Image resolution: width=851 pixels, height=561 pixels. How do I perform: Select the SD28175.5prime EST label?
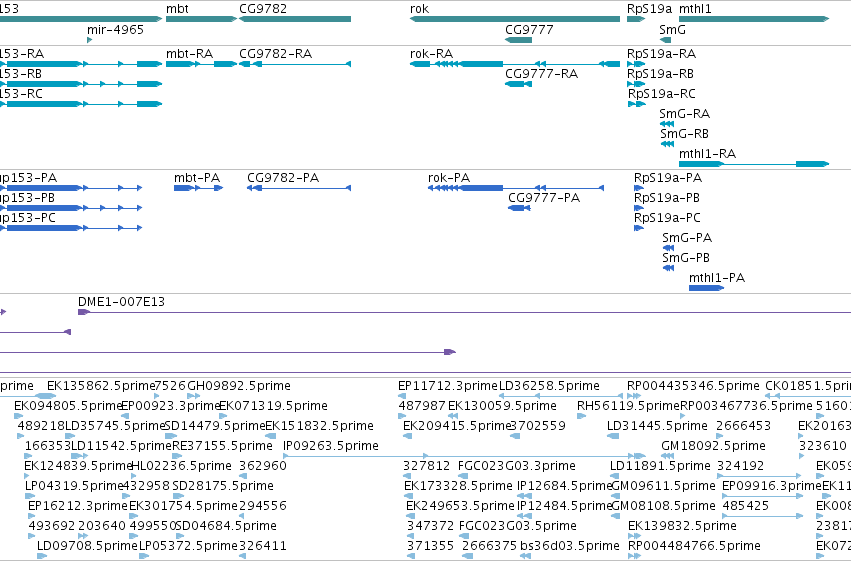pos(223,487)
